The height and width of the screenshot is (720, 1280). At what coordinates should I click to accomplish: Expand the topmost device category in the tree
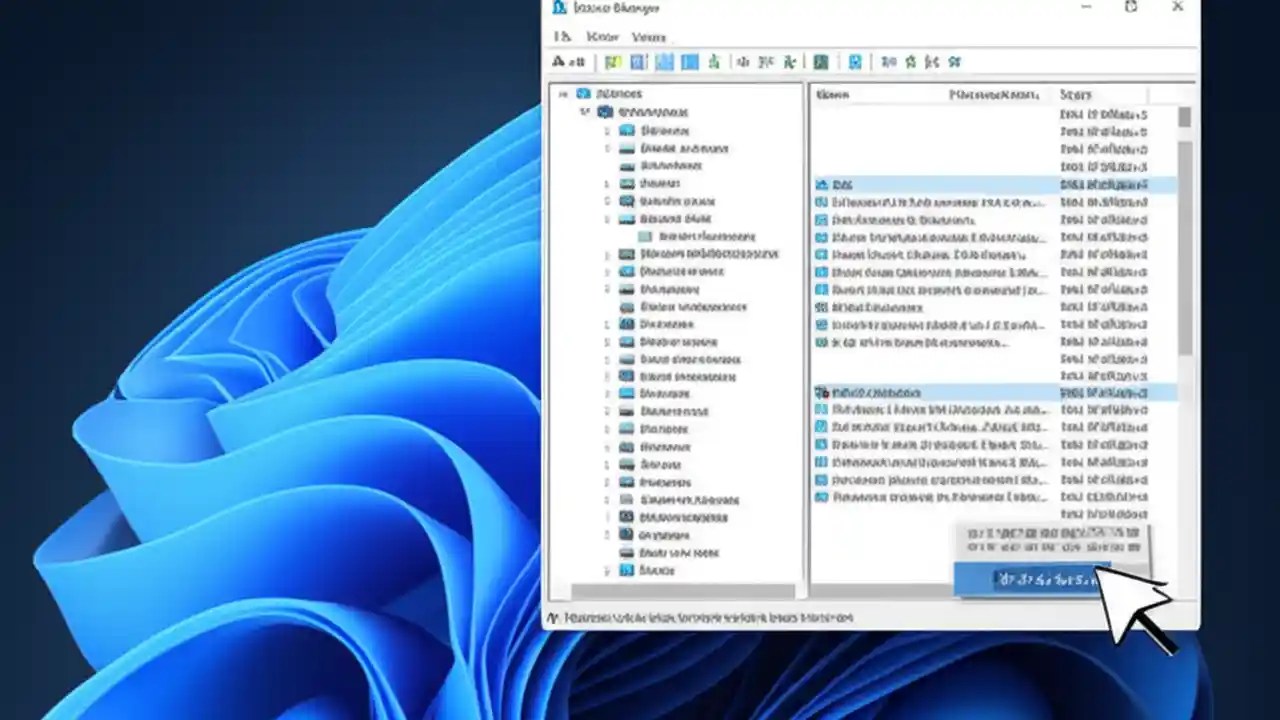[608, 130]
